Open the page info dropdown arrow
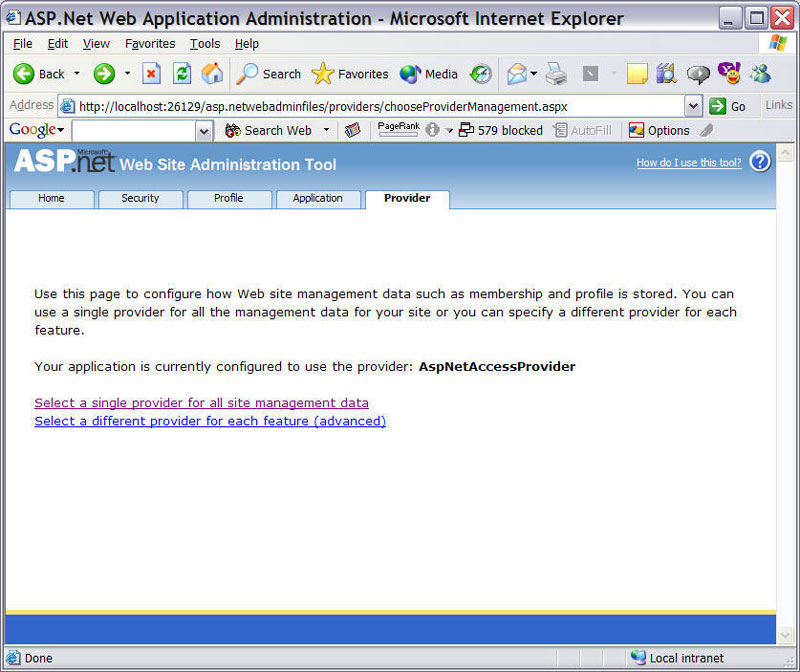 [449, 131]
